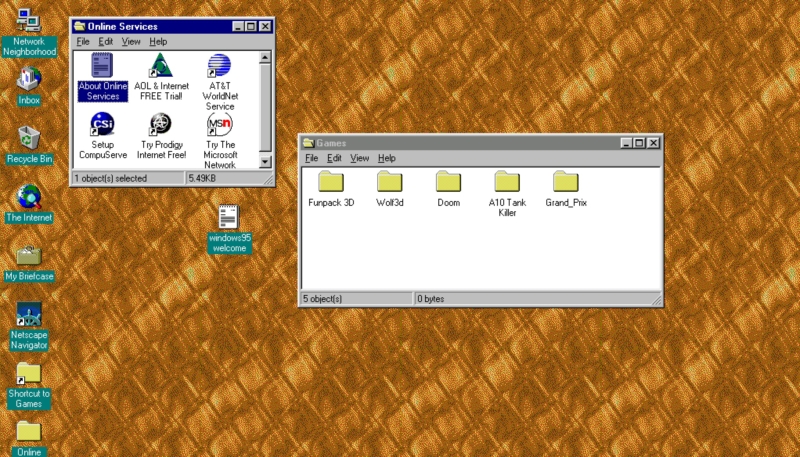Click the scroll down arrow in Online Services
The height and width of the screenshot is (457, 800).
click(x=265, y=161)
